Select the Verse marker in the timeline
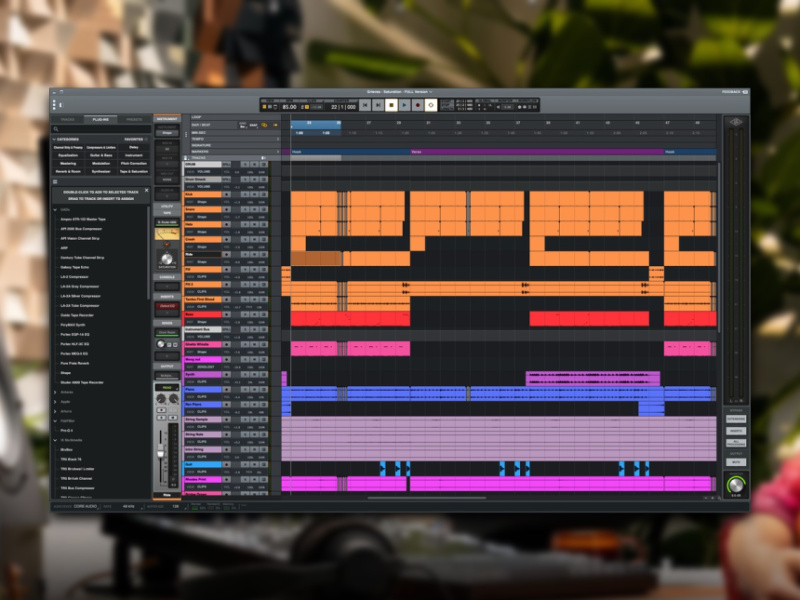 537,152
